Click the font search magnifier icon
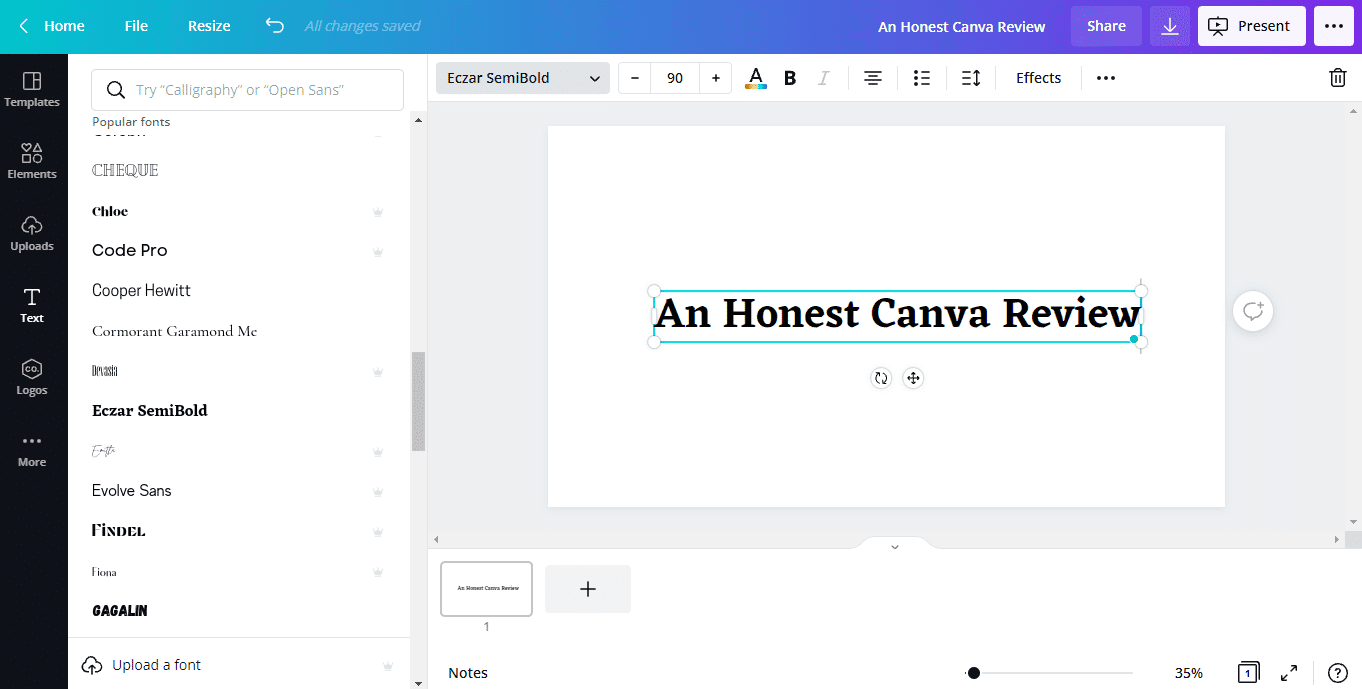This screenshot has height=689, width=1362. (116, 90)
